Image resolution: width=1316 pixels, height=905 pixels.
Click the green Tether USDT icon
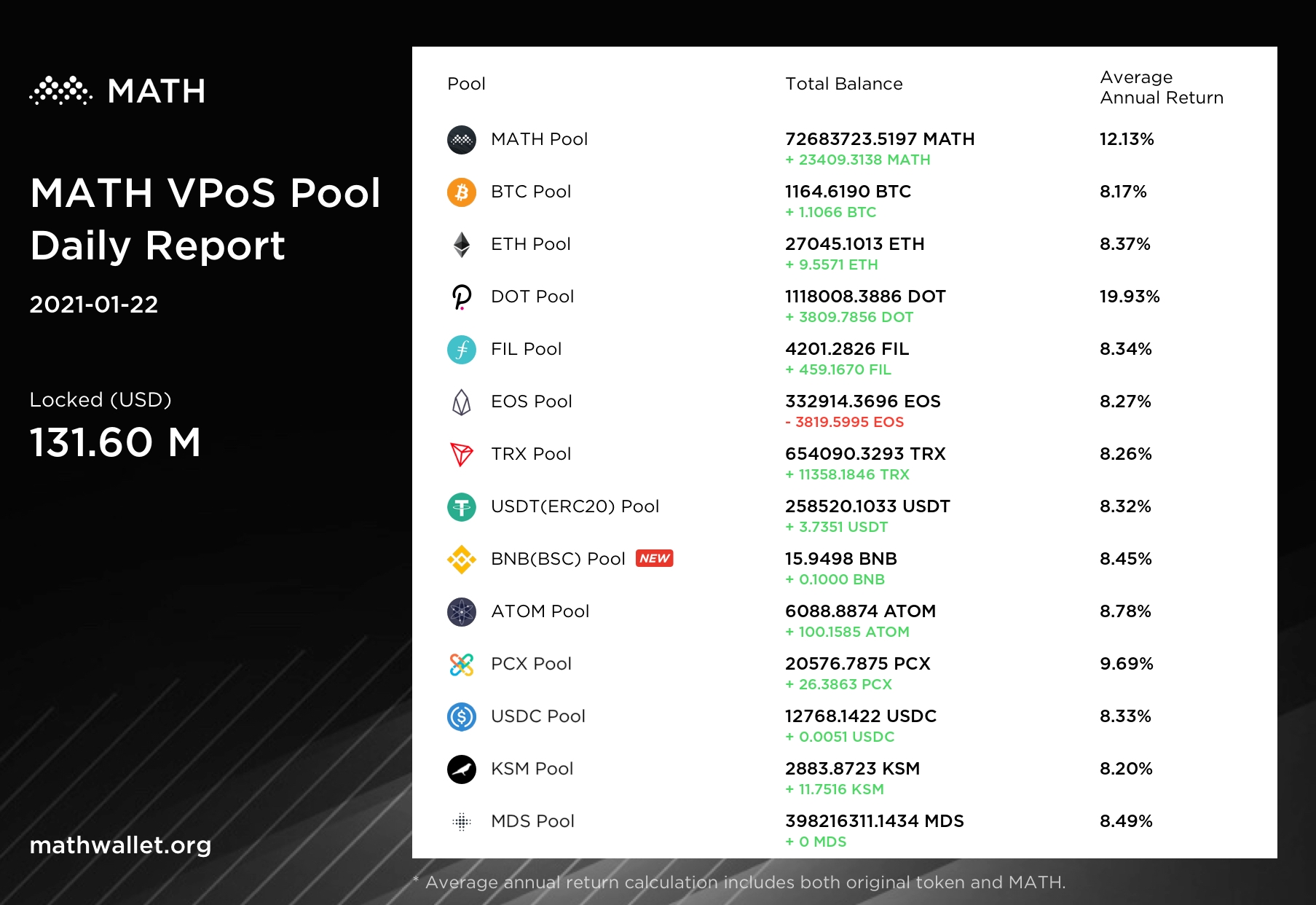(461, 507)
